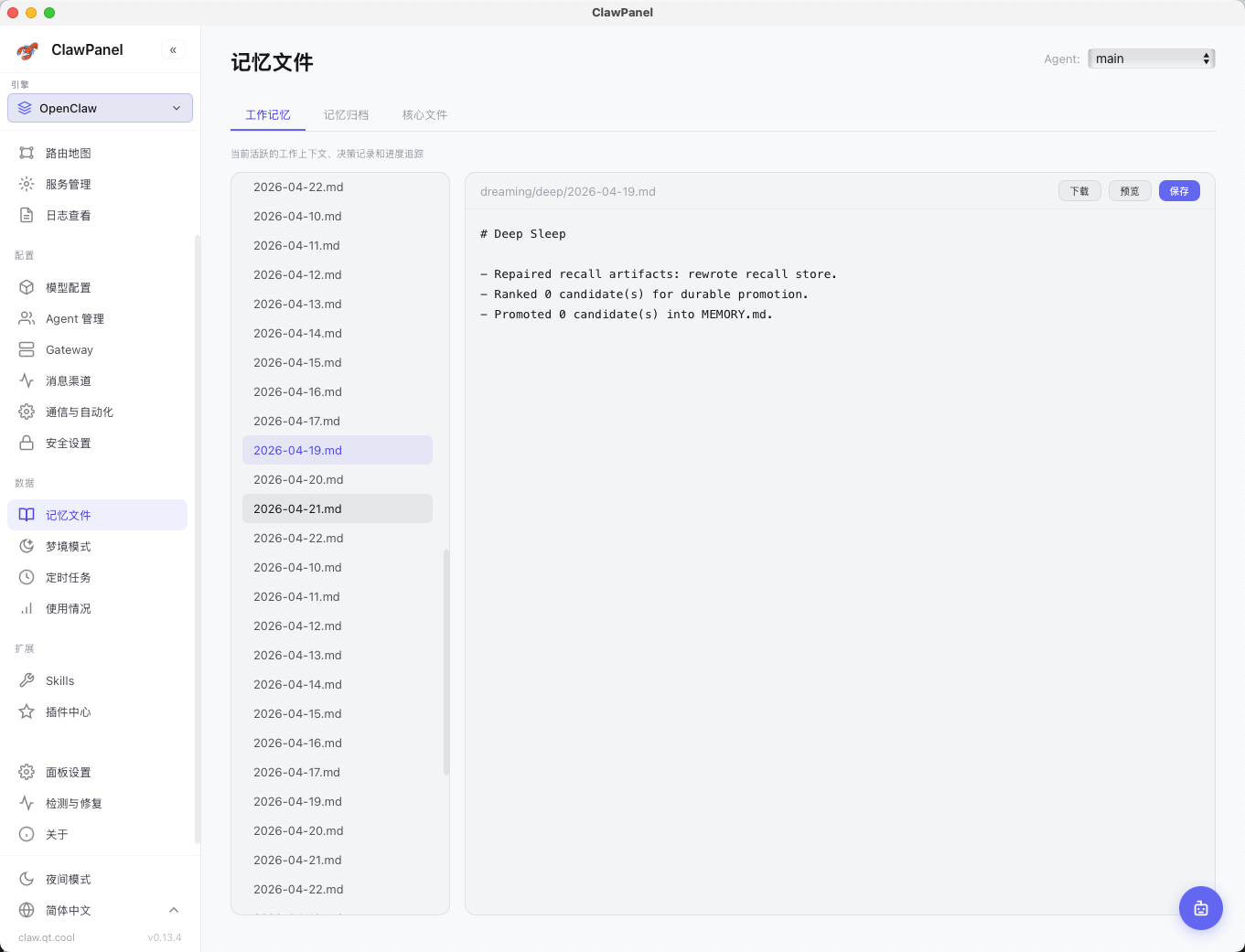Open dream mode moon-clock icon
Image resolution: width=1245 pixels, height=952 pixels.
click(27, 546)
